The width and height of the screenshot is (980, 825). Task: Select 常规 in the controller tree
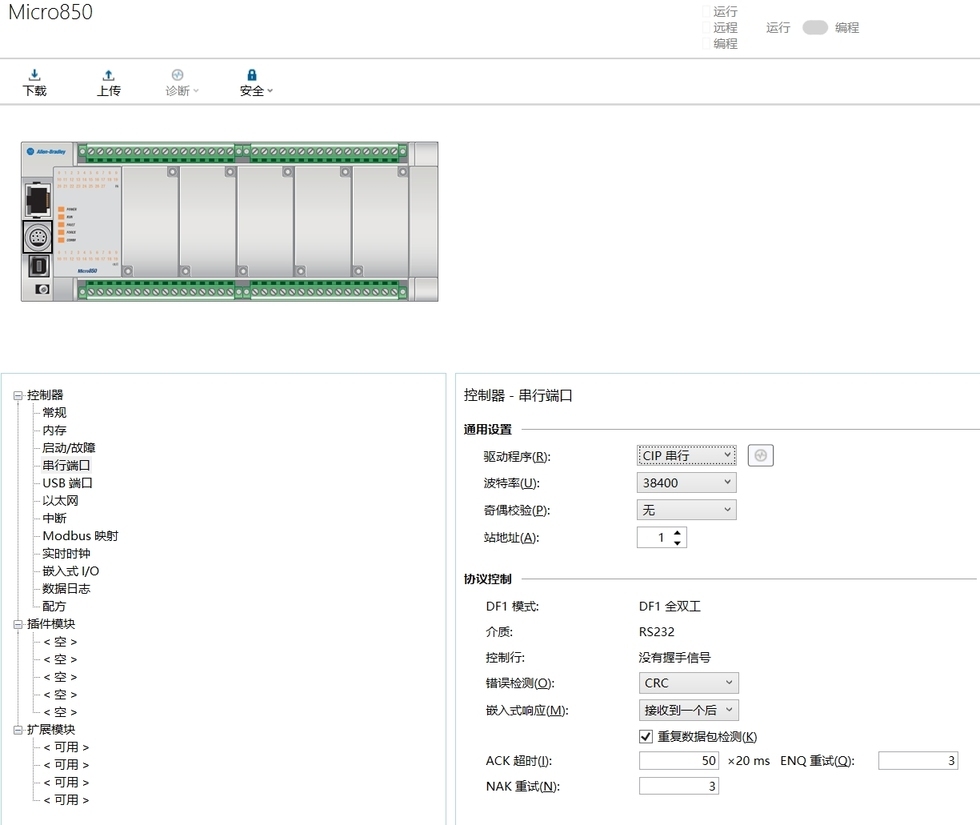(54, 412)
